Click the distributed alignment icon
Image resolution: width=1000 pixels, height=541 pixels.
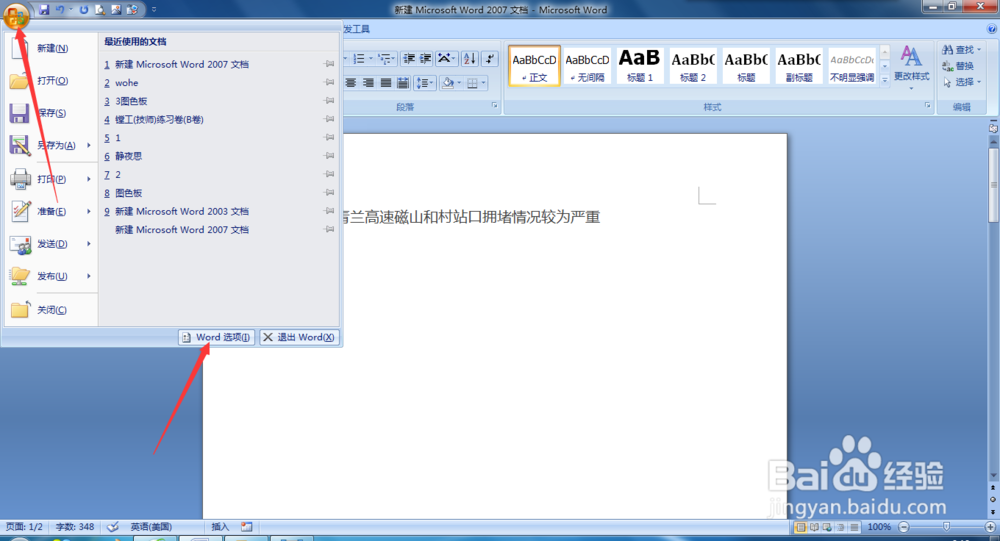point(403,83)
